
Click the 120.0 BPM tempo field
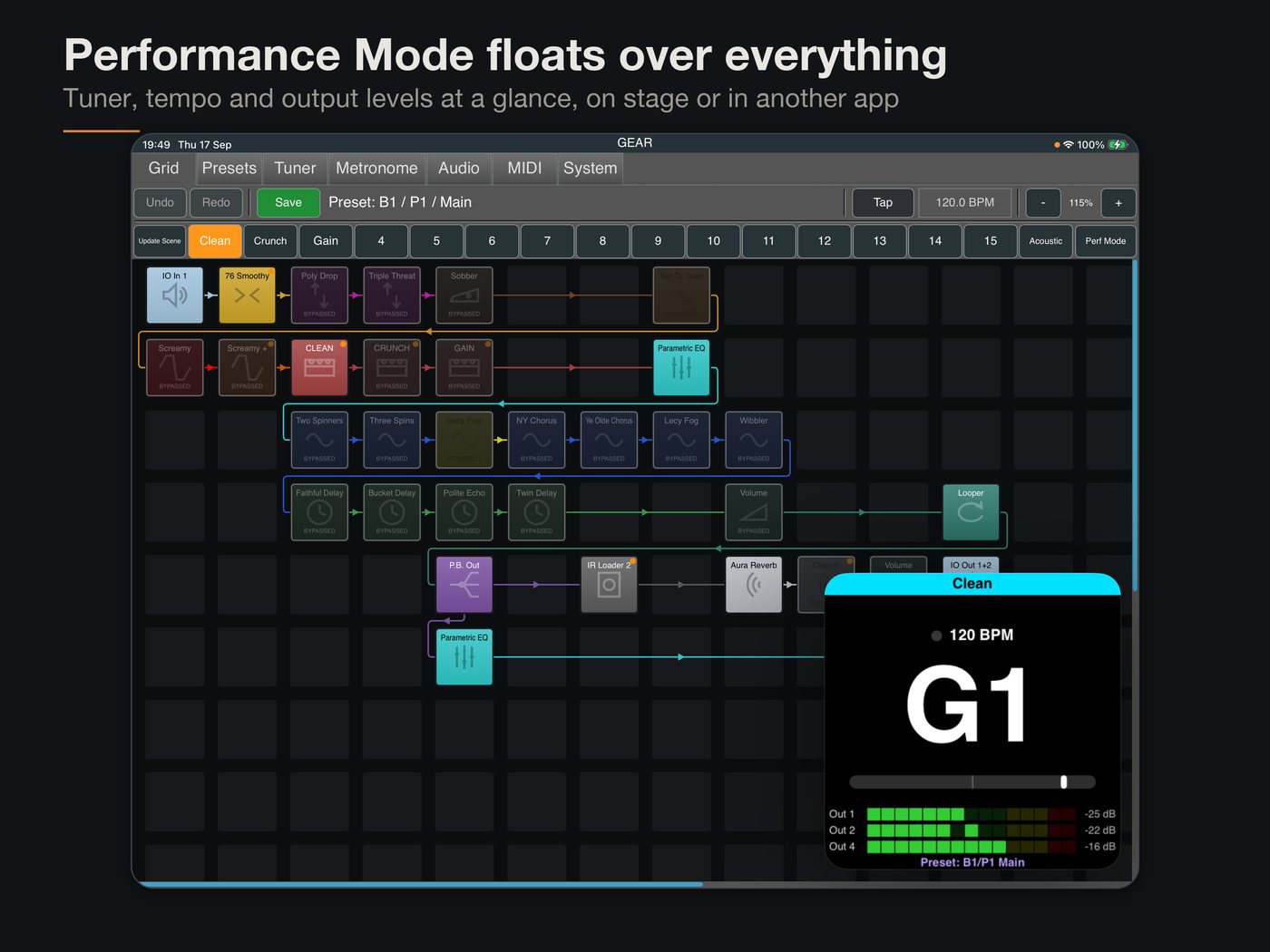pos(965,203)
